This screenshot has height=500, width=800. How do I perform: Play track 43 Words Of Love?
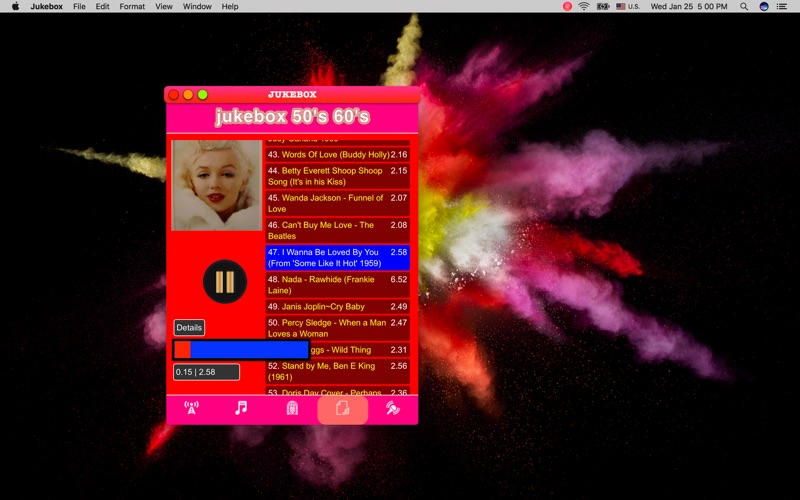point(337,155)
